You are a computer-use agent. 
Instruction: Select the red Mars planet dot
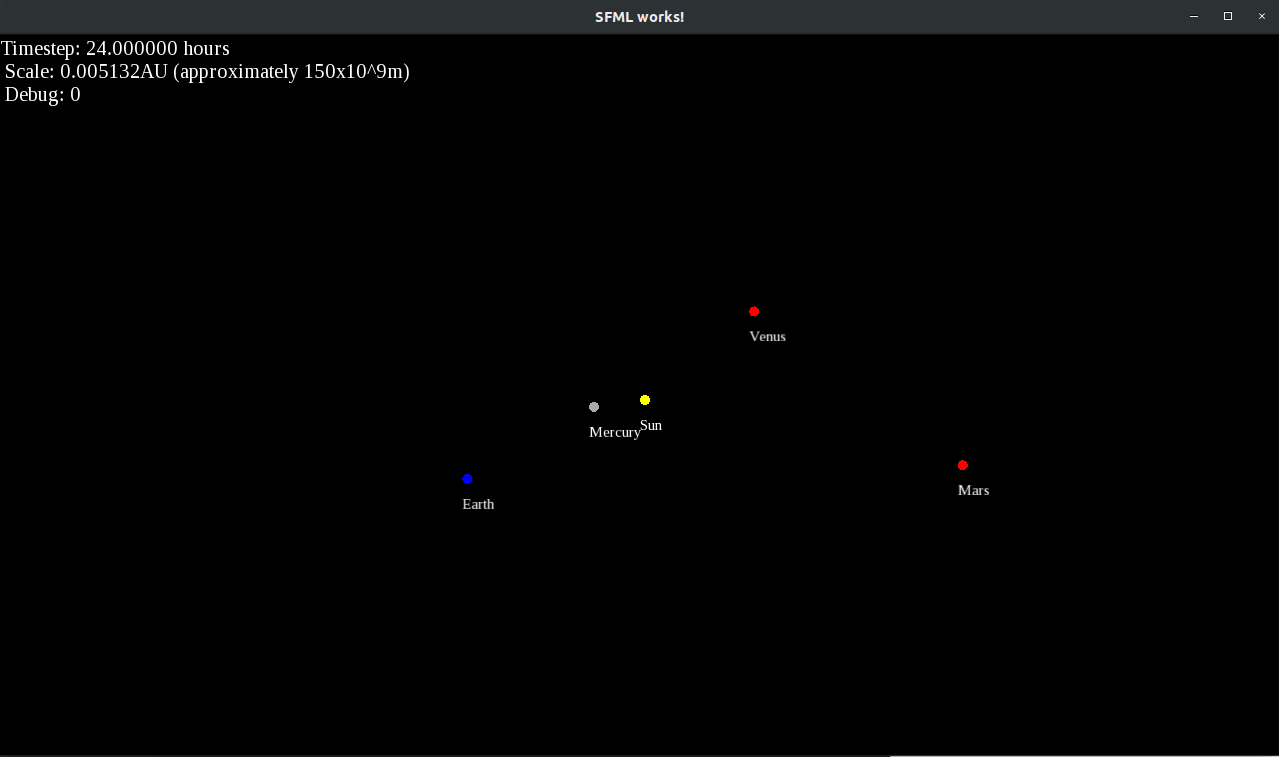click(x=963, y=465)
